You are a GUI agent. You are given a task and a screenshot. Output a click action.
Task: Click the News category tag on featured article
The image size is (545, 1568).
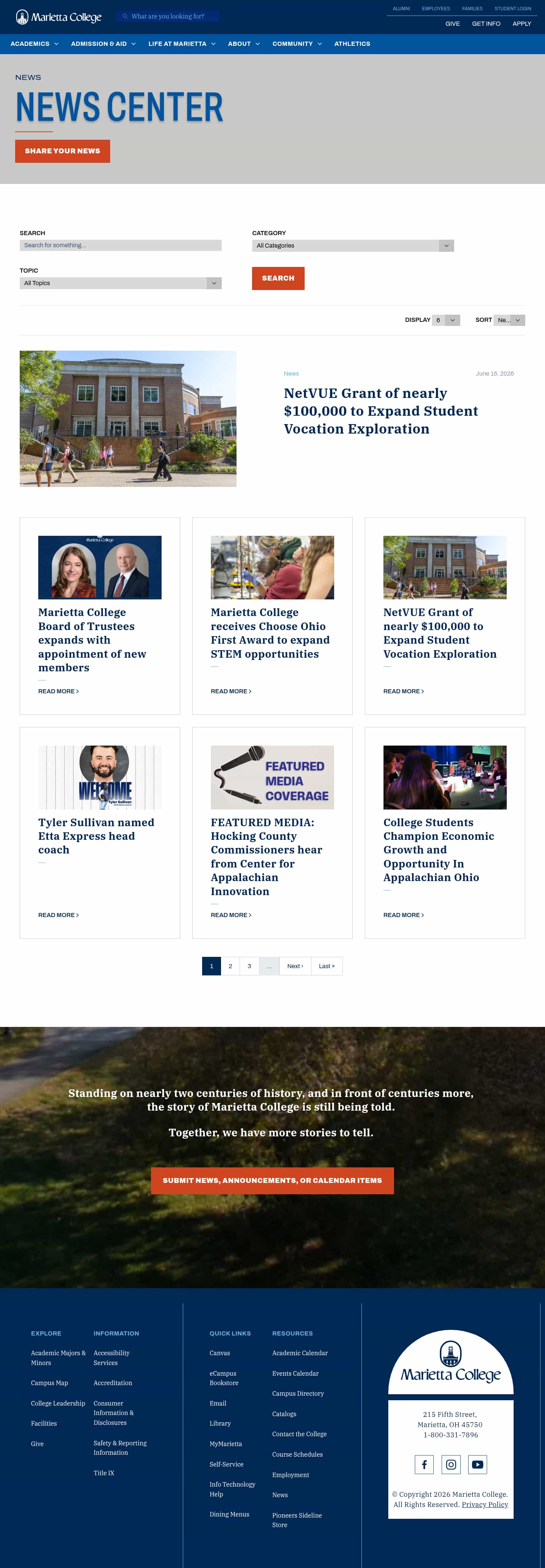(x=291, y=374)
